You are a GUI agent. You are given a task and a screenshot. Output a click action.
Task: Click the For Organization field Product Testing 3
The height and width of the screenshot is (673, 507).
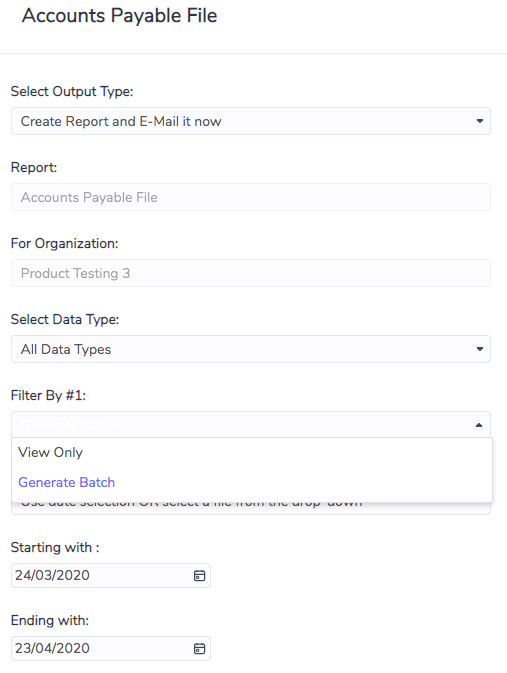pos(251,273)
